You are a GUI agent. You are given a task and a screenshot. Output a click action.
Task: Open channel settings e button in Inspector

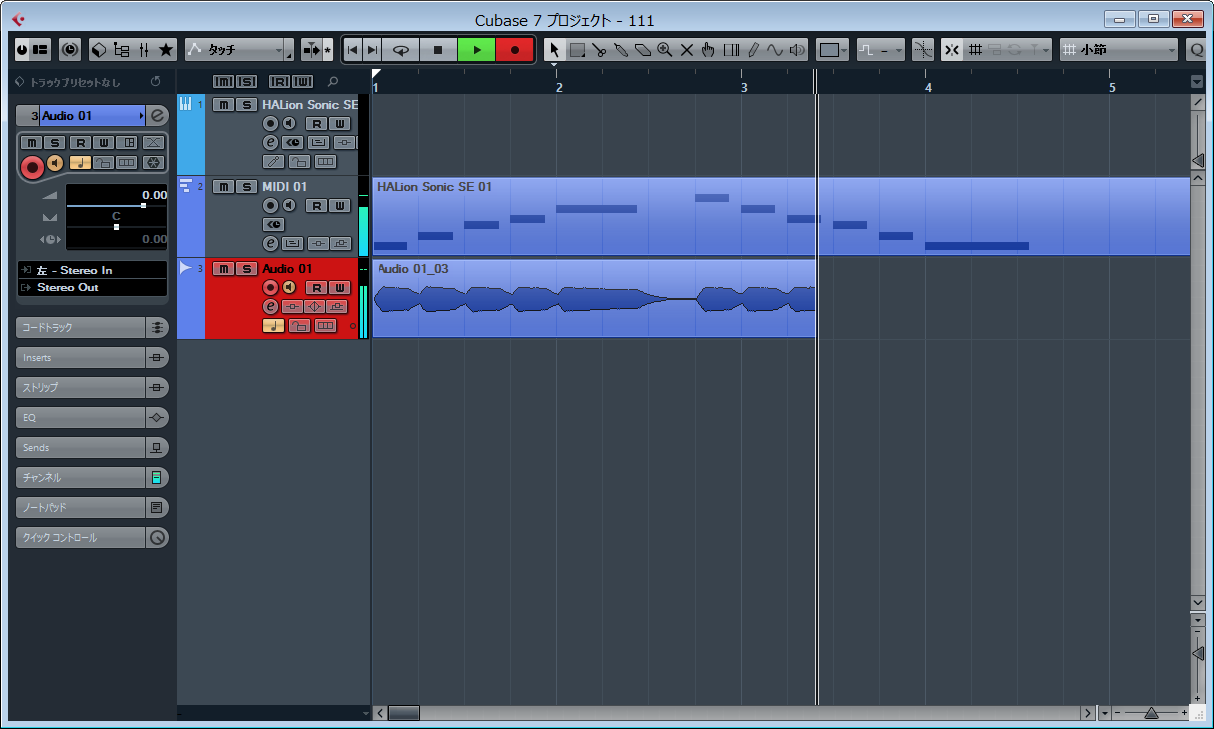[158, 116]
